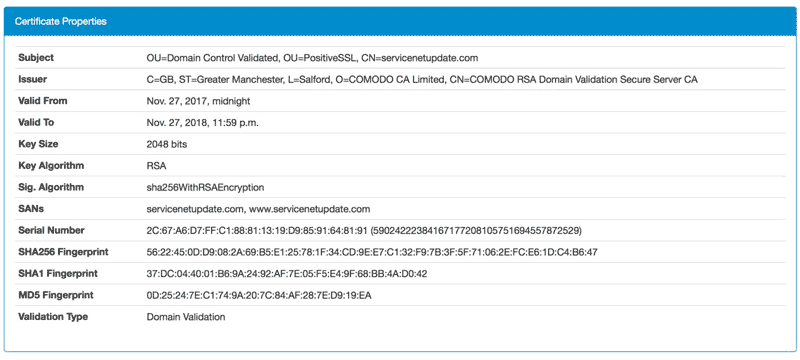This screenshot has height=360, width=800.
Task: Select the Valid To label
Action: point(36,122)
